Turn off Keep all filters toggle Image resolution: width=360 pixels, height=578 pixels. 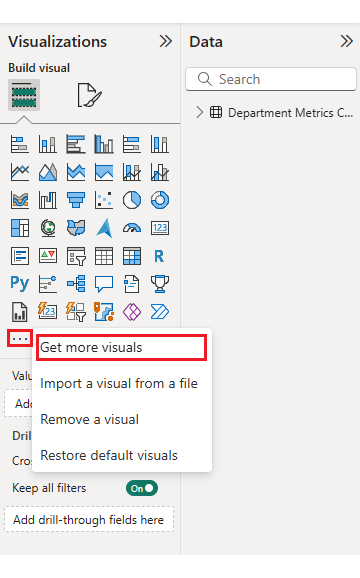142,488
